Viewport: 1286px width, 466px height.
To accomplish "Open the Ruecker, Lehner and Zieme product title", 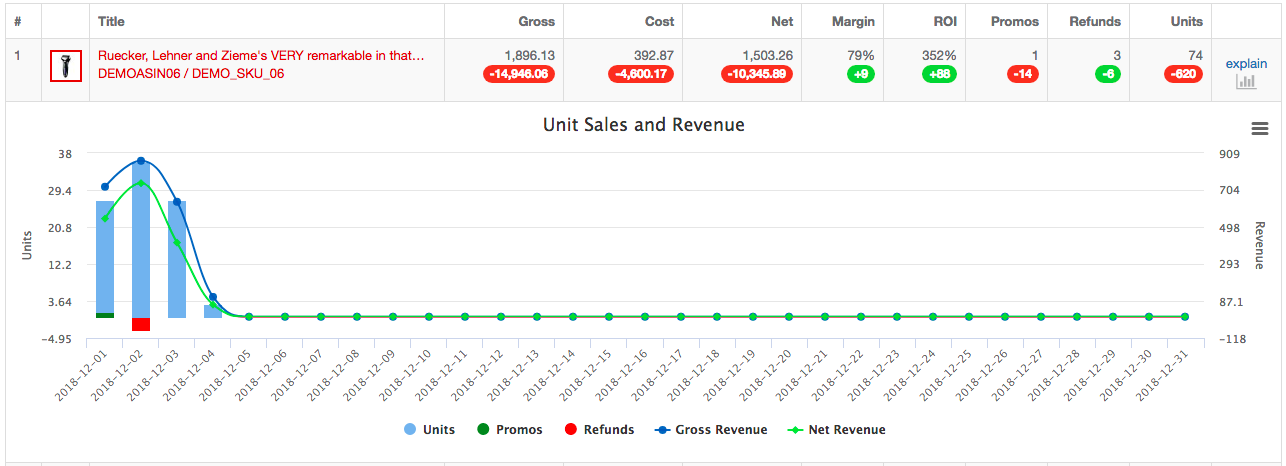I will pyautogui.click(x=261, y=56).
